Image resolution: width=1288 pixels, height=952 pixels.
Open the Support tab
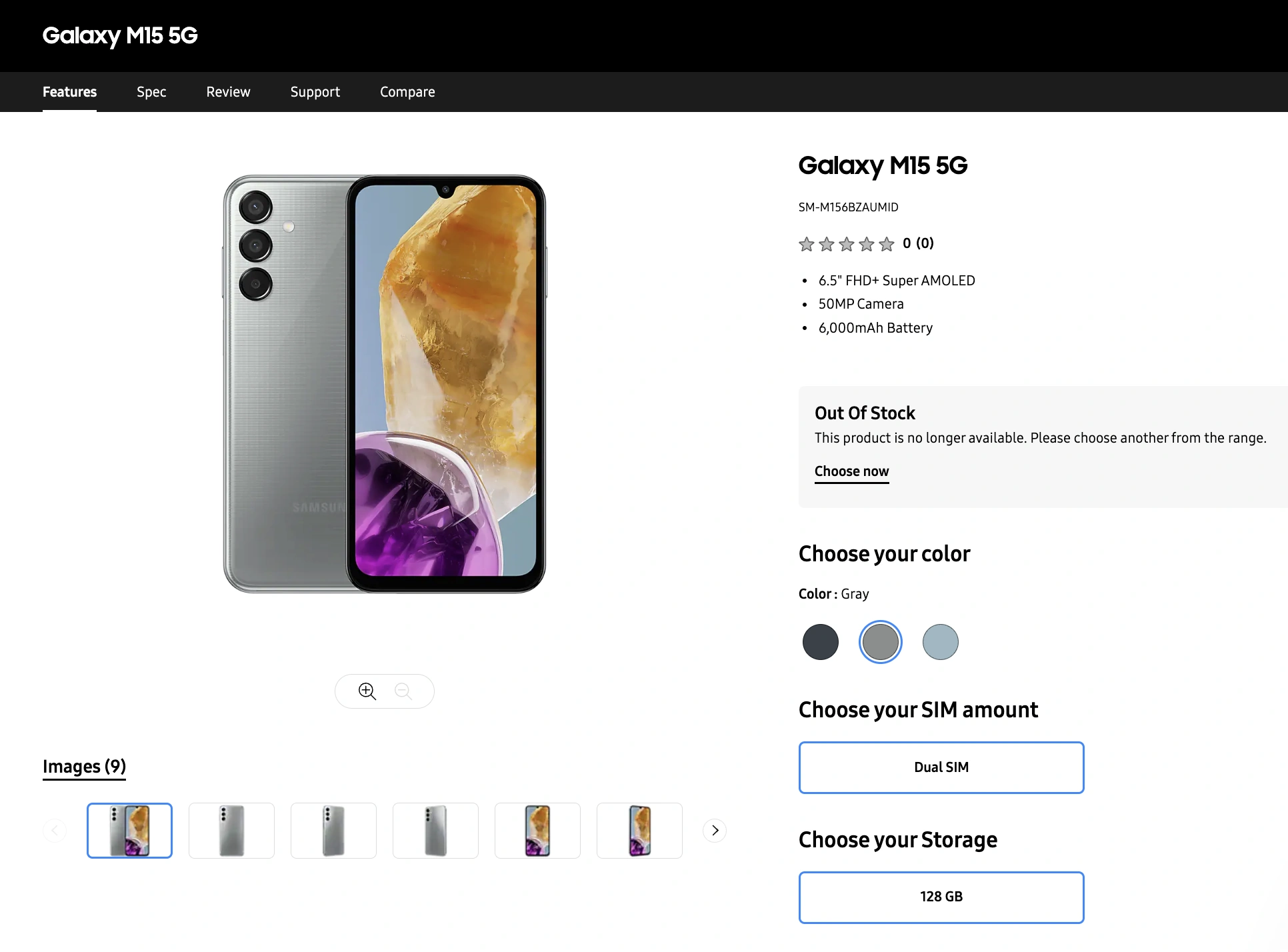coord(315,92)
